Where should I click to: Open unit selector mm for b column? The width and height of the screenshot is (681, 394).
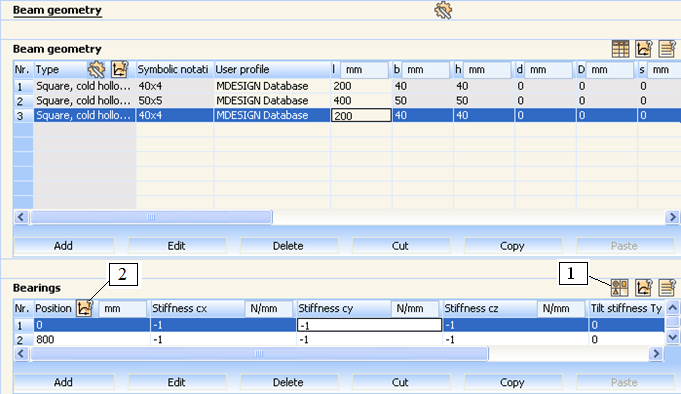pyautogui.click(x=425, y=70)
